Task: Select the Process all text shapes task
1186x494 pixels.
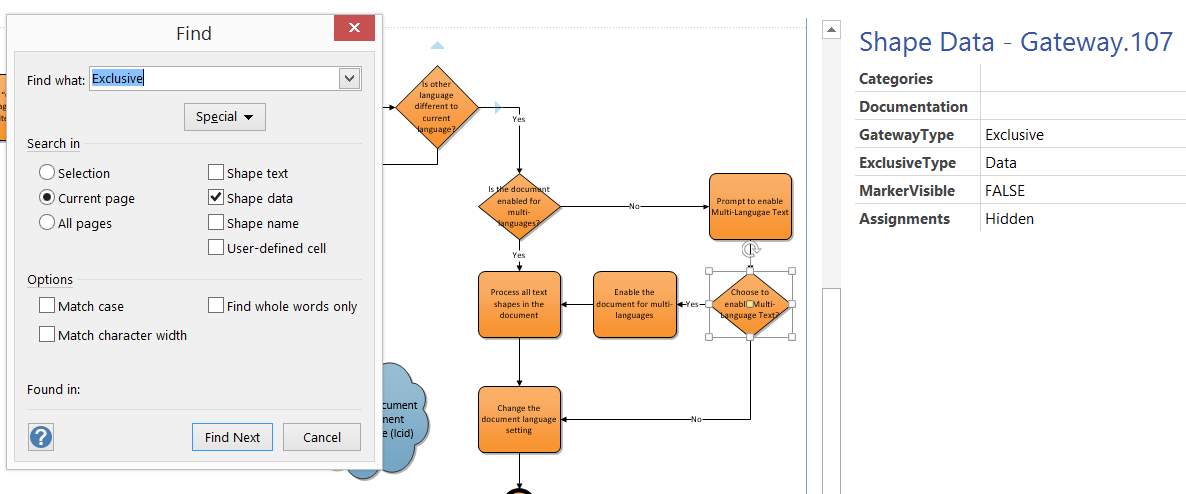Action: pyautogui.click(x=520, y=304)
